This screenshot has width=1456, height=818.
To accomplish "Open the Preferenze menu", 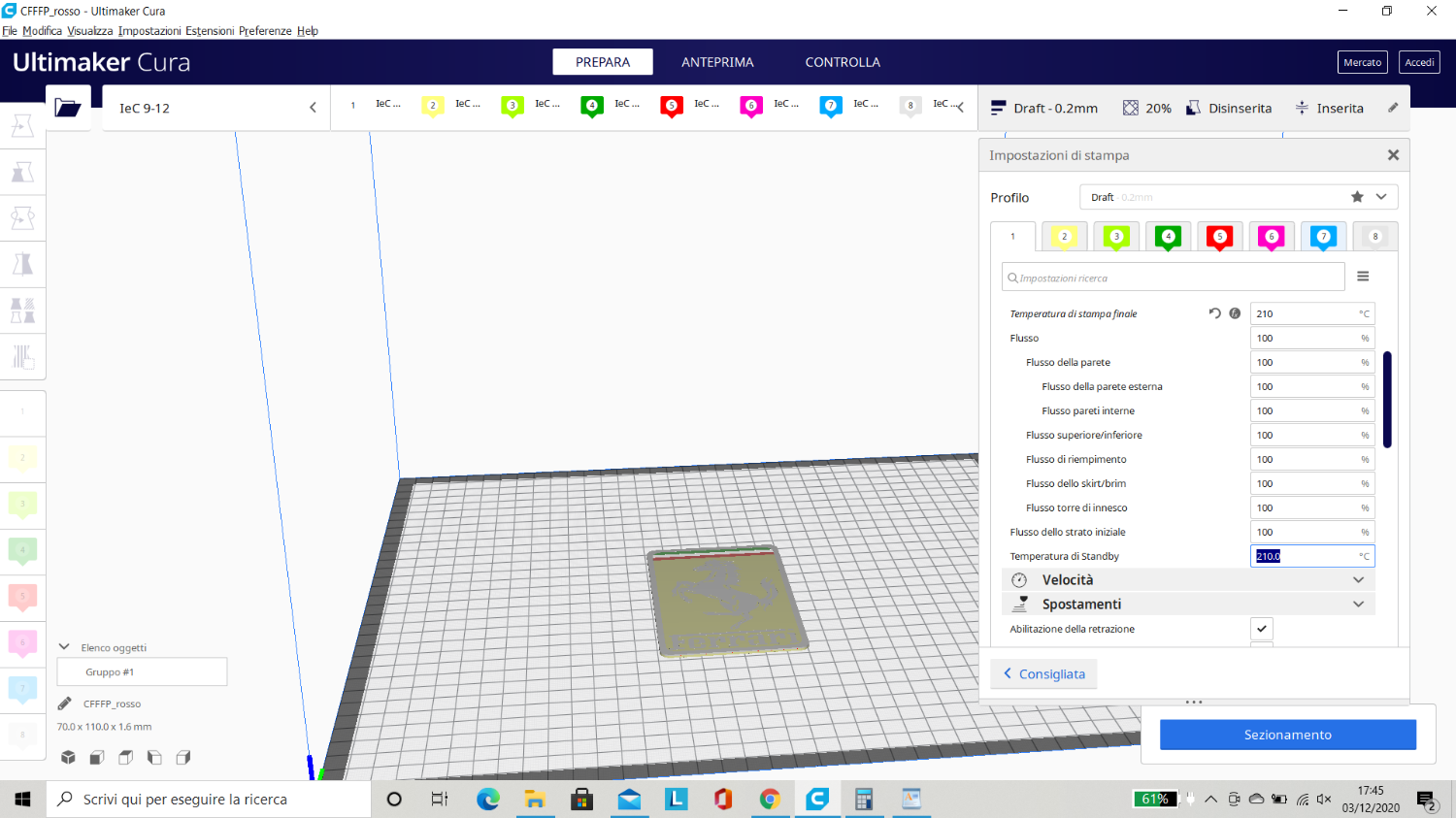I will (x=265, y=31).
